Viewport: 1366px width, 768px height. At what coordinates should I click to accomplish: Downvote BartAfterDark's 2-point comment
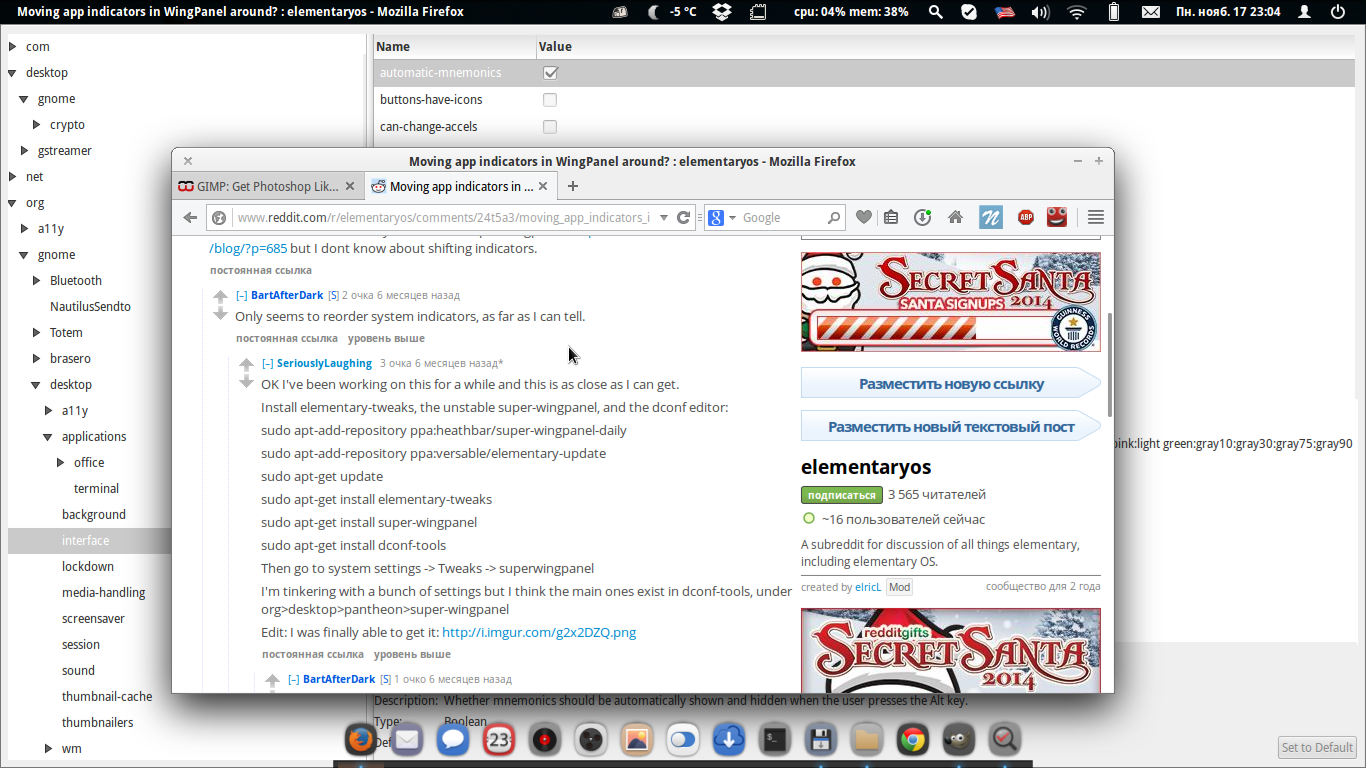coord(220,315)
